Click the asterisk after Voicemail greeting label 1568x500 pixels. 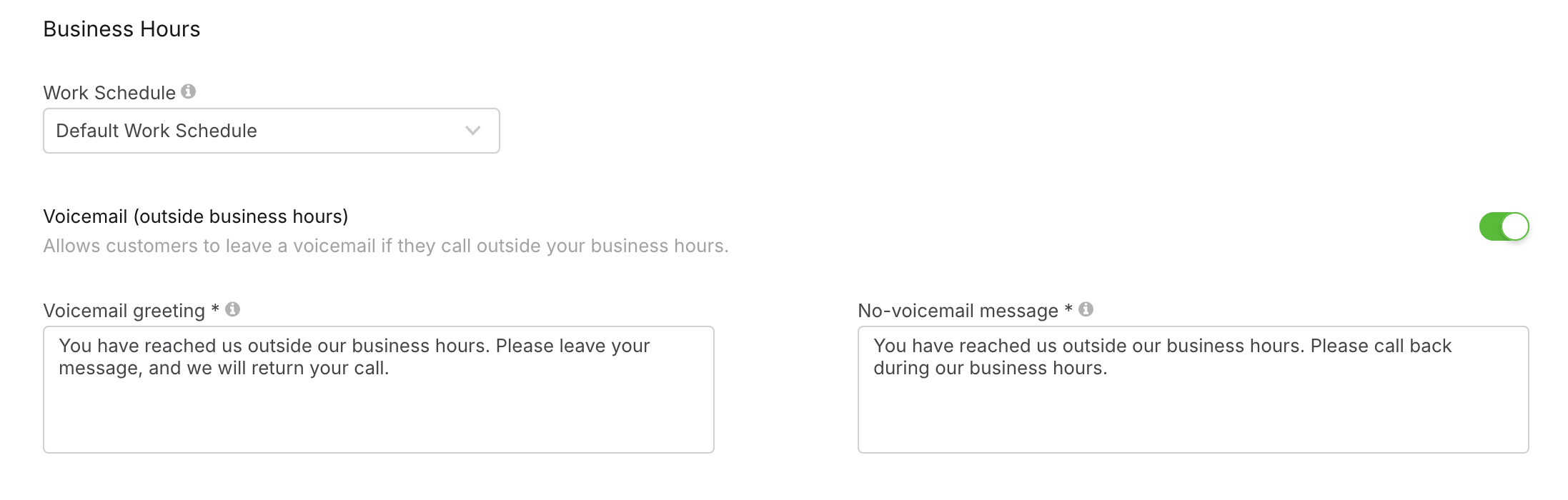214,309
